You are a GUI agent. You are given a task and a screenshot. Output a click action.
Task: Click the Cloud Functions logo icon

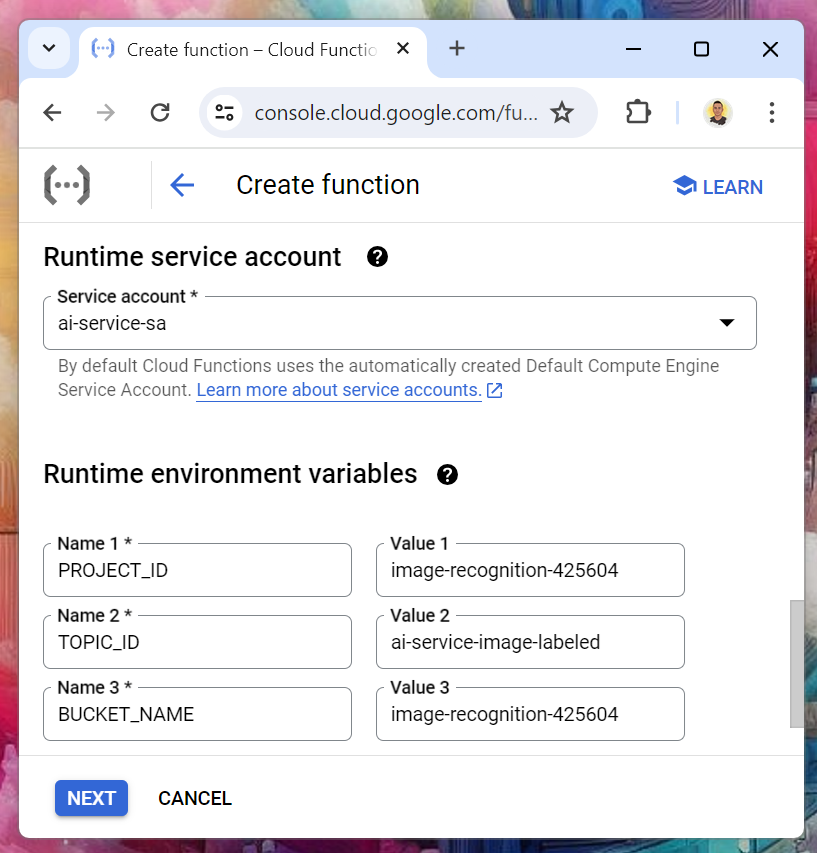[67, 185]
